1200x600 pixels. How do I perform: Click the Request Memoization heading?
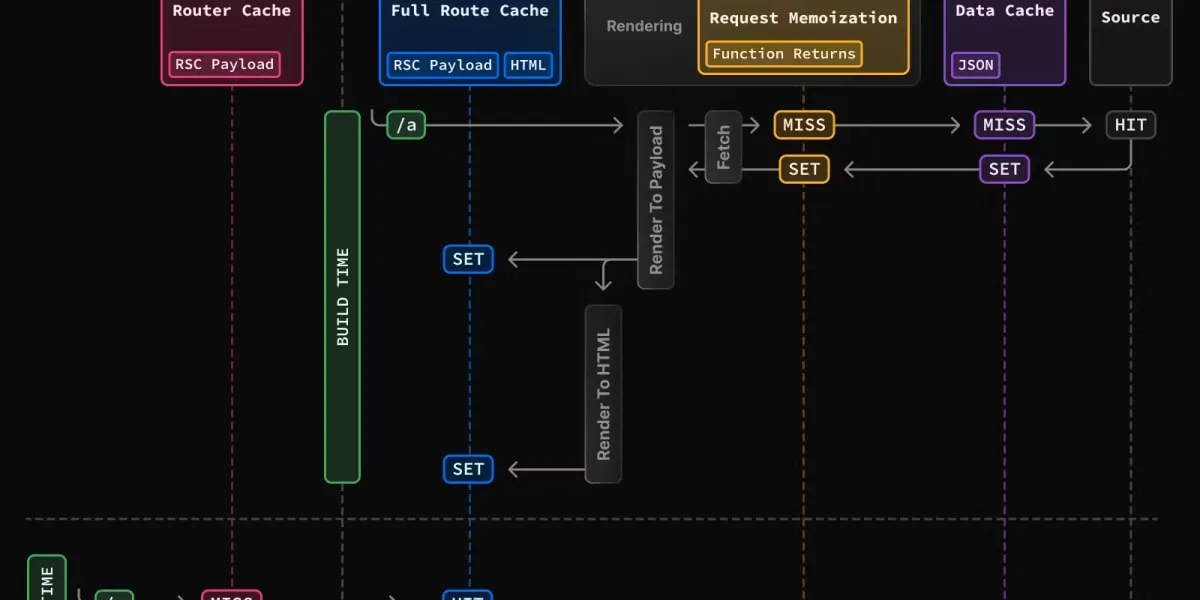pyautogui.click(x=803, y=18)
